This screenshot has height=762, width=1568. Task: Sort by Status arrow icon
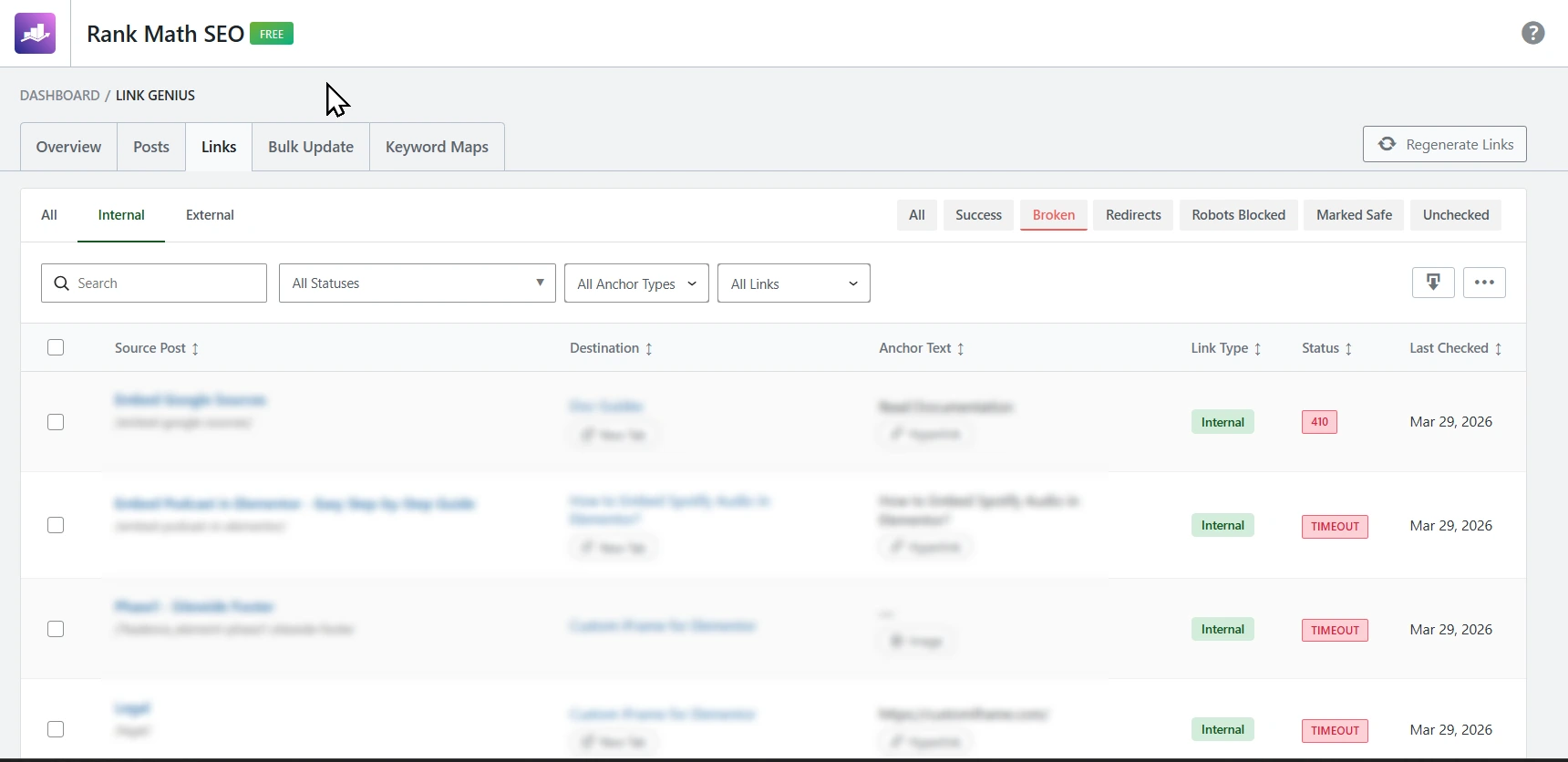tap(1349, 349)
